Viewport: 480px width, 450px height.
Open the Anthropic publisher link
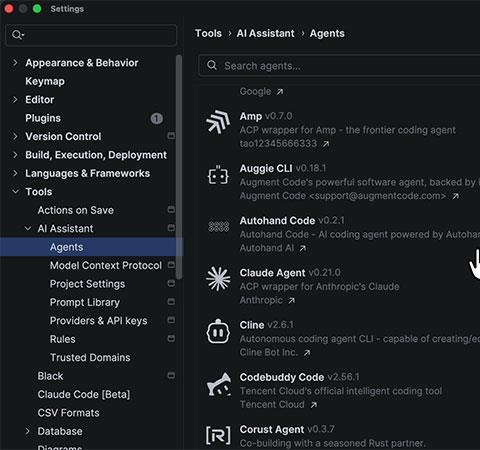click(x=261, y=300)
